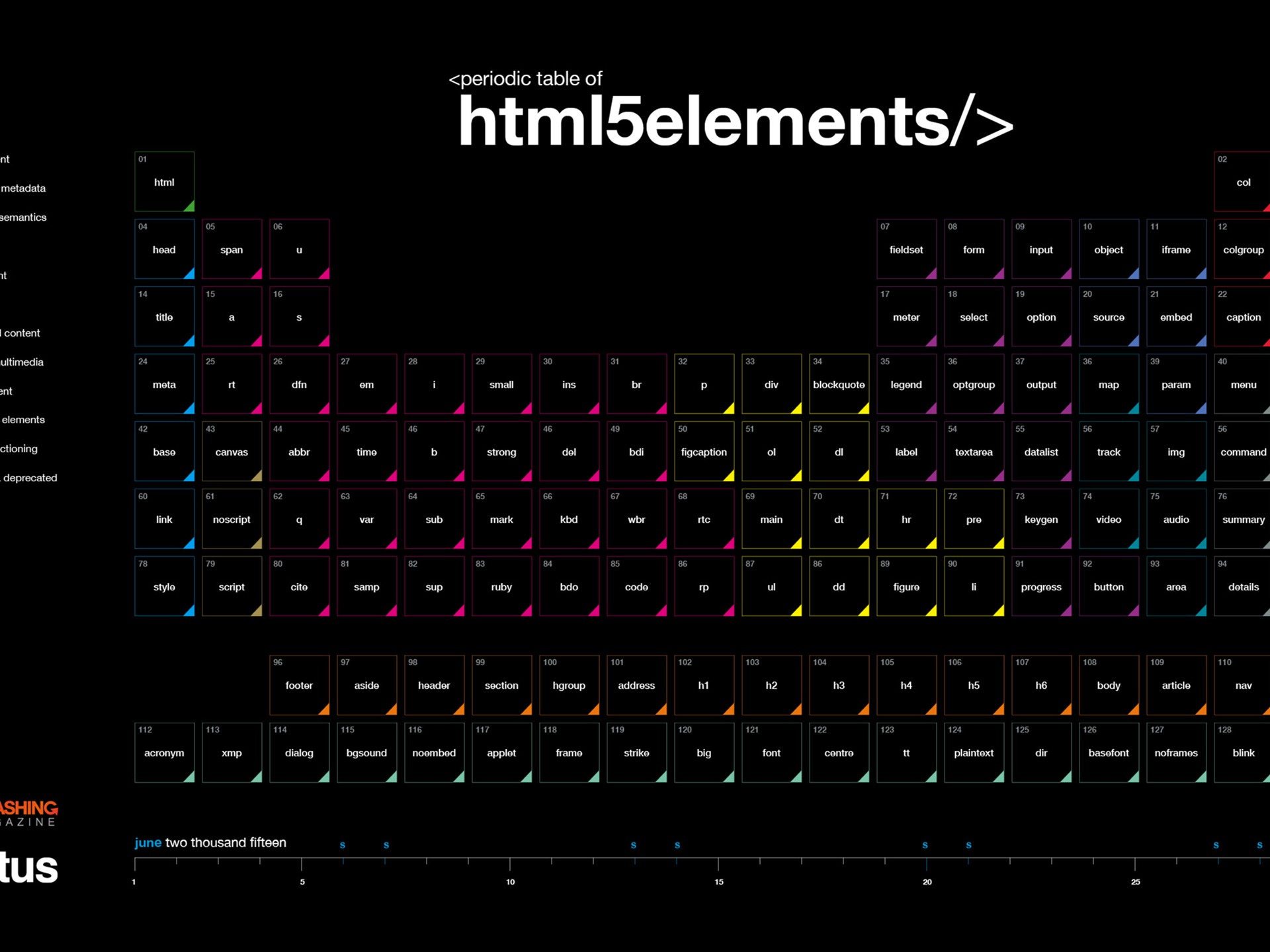Open the details element tile numbered 94
Screen dimensions: 1270x952
pyautogui.click(x=1243, y=586)
